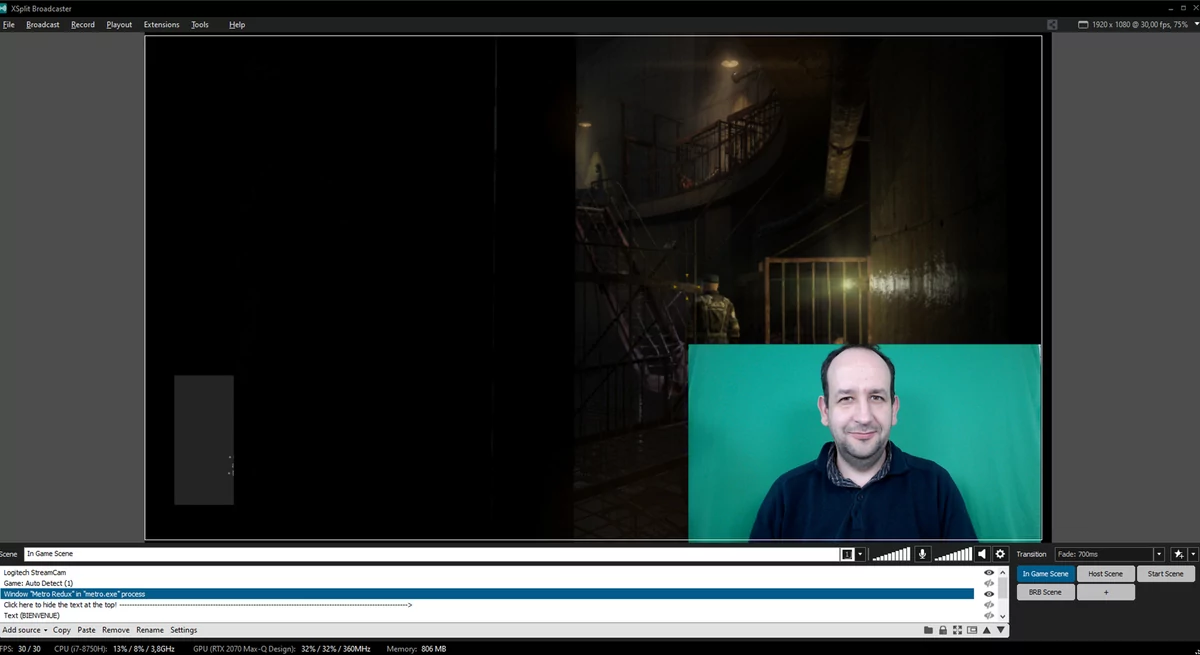1200x655 pixels.
Task: Click Paste in source toolbar
Action: [x=87, y=630]
